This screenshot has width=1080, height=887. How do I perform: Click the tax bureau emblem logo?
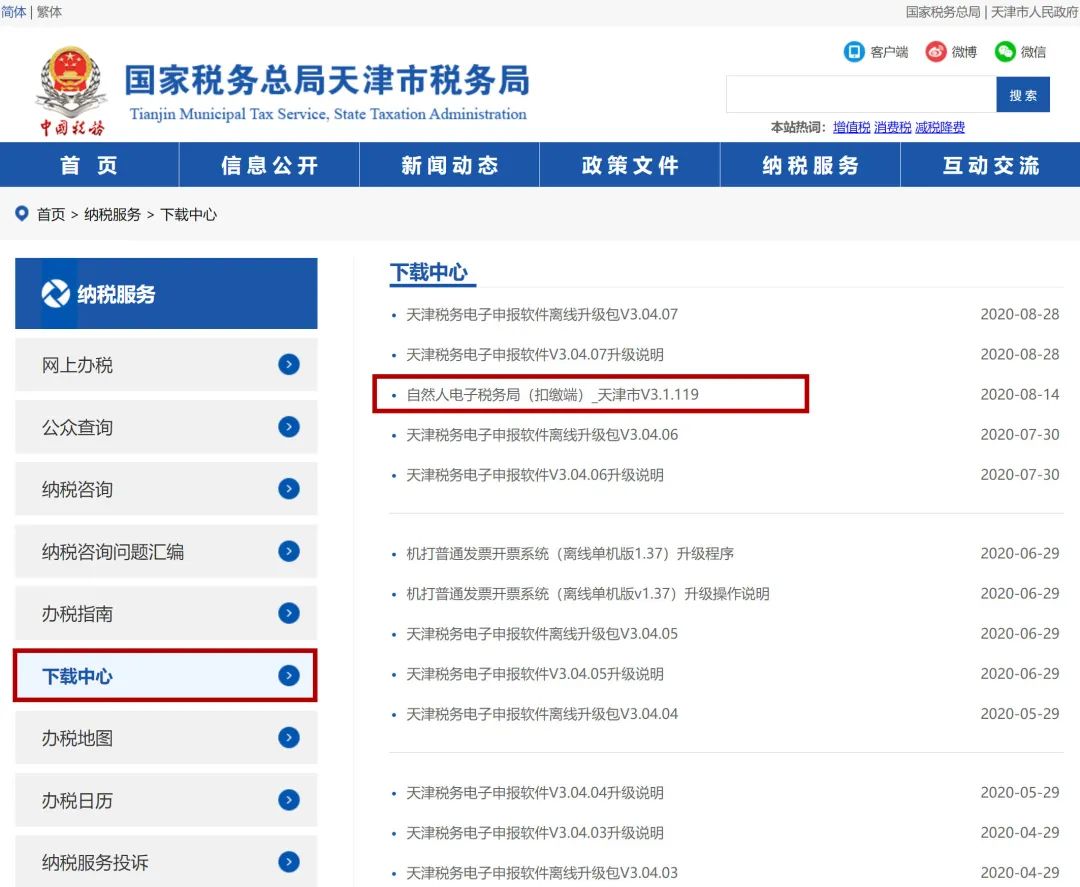(x=71, y=90)
